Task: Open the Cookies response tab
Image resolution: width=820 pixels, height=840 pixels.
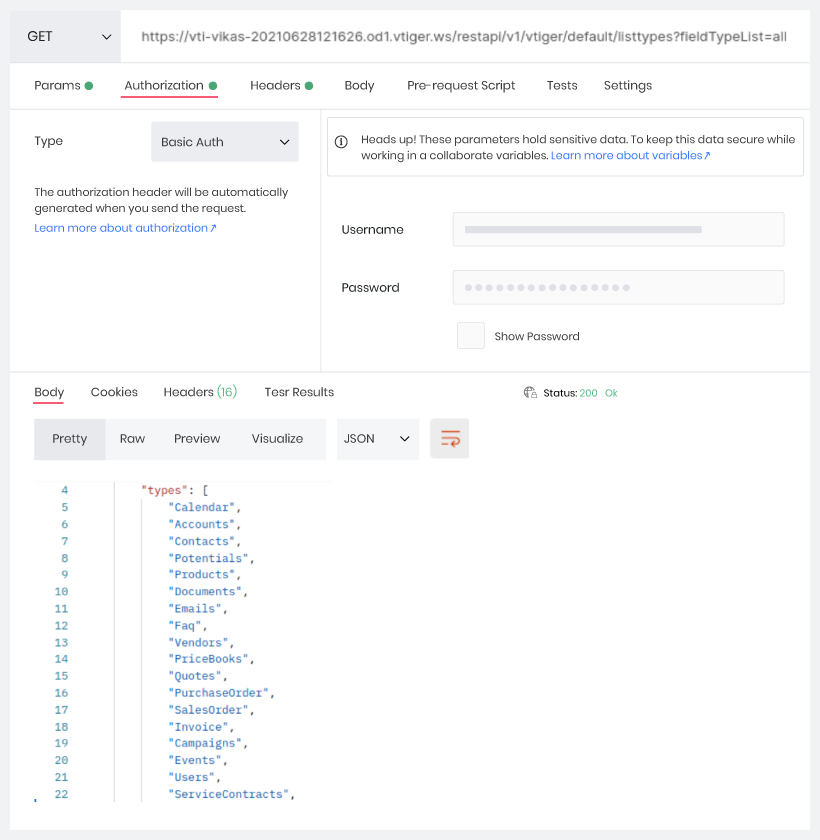Action: (113, 392)
